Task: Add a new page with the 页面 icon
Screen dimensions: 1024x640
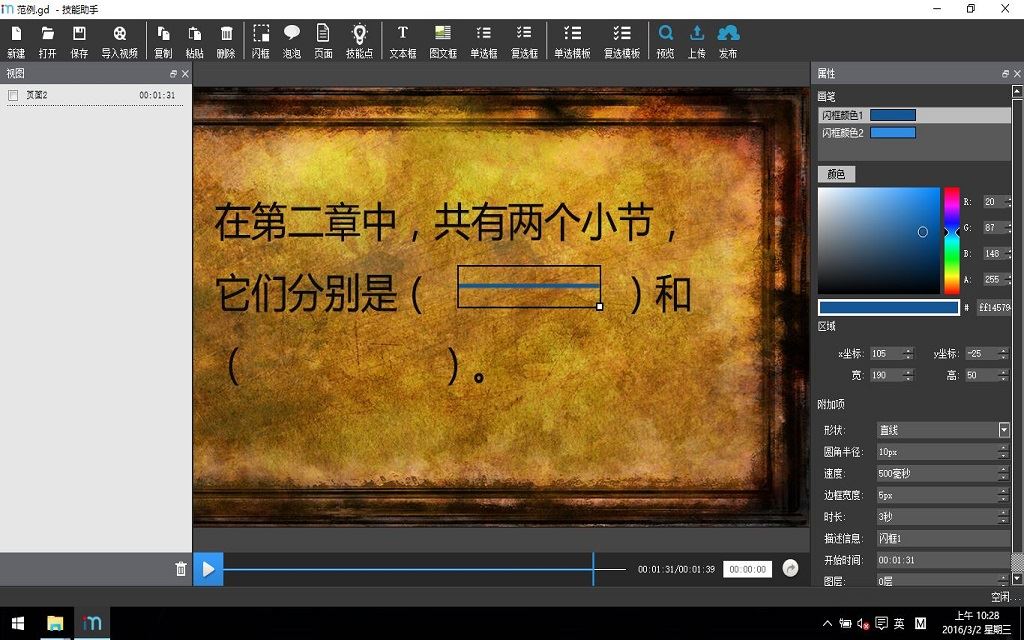Action: 323,41
